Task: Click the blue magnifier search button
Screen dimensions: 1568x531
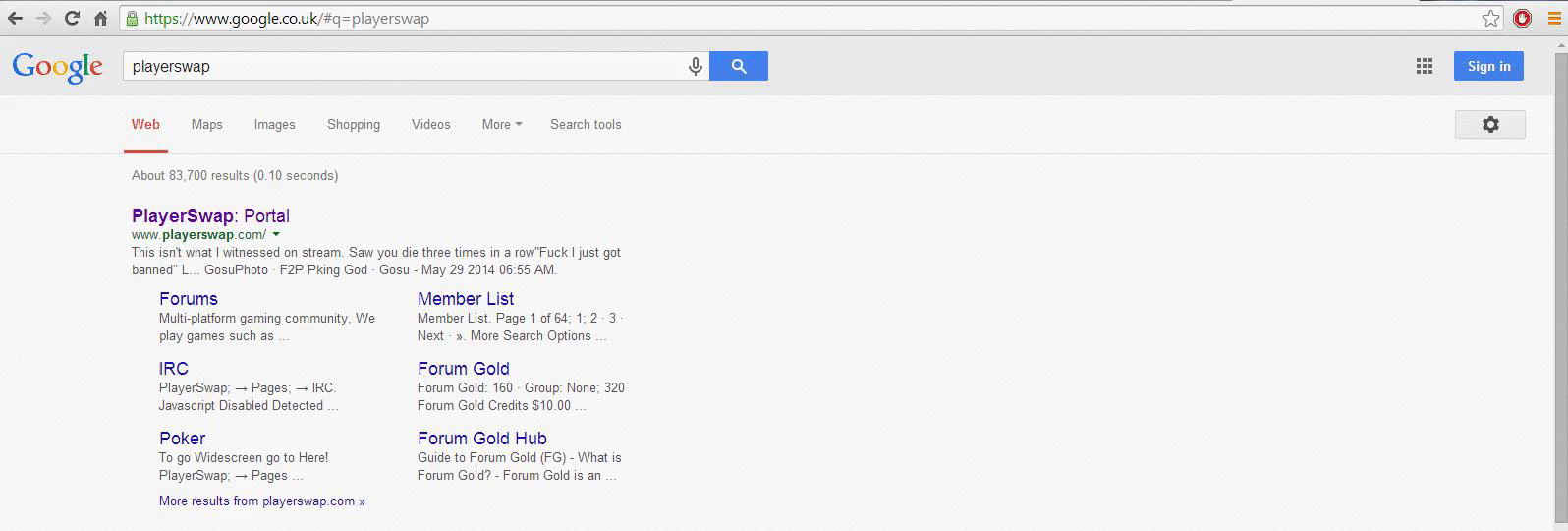Action: [739, 66]
